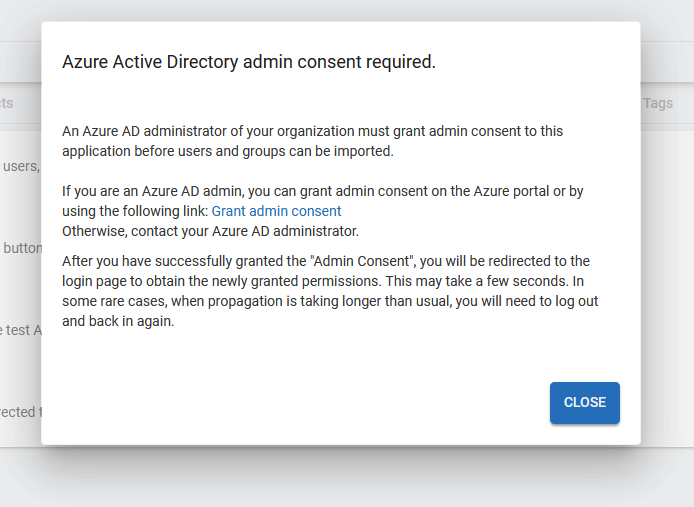Click the partially hidden 'users,' text behind dialog
Viewport: 694px width, 507px height.
coord(20,166)
